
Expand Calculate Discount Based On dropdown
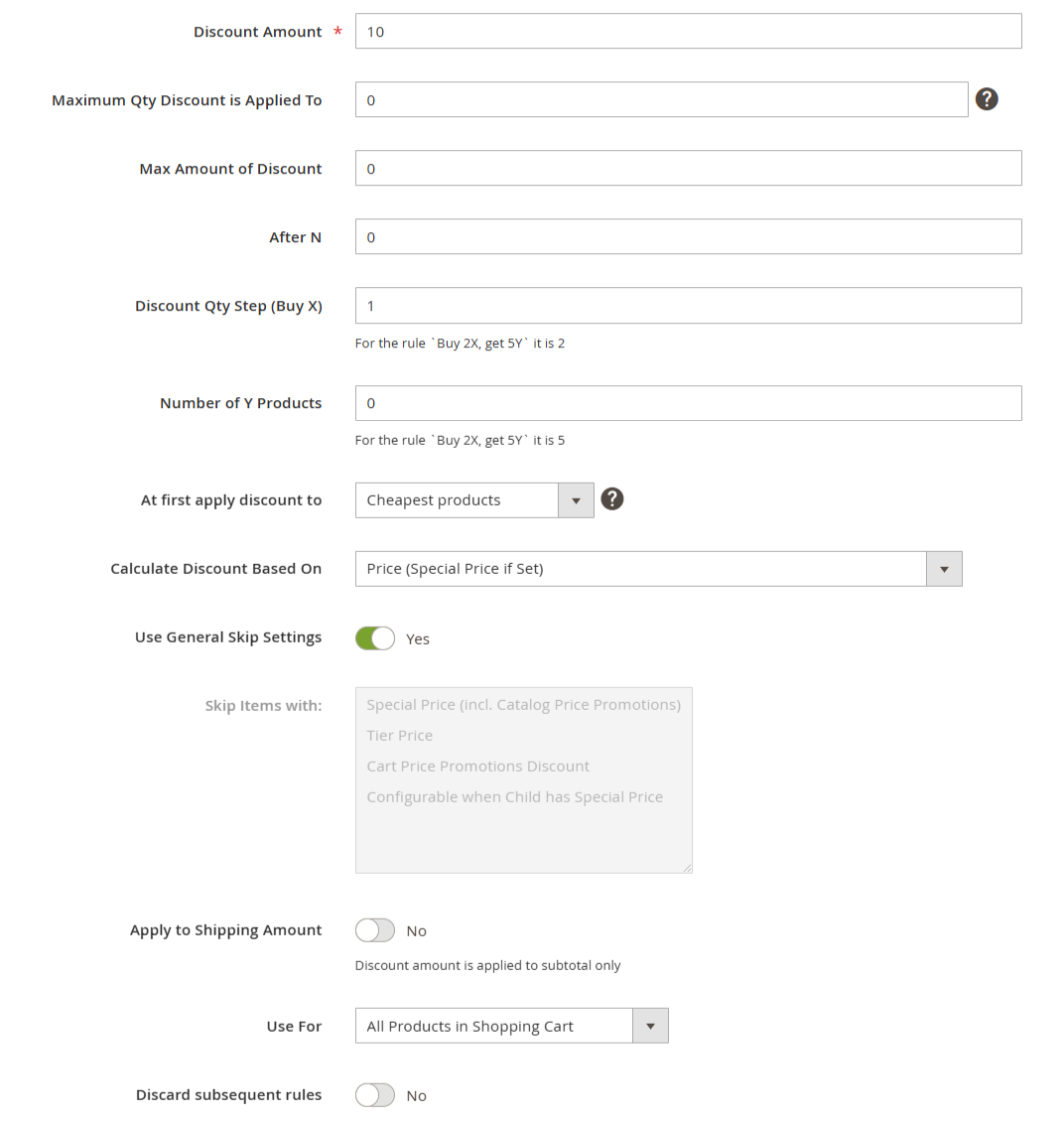pos(658,569)
